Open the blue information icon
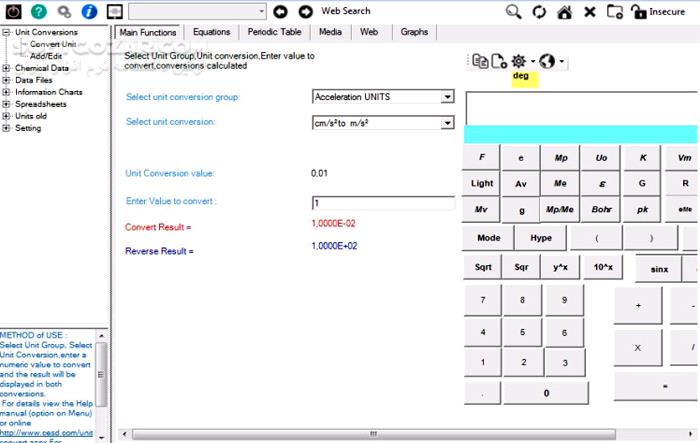700x443 pixels. [89, 12]
